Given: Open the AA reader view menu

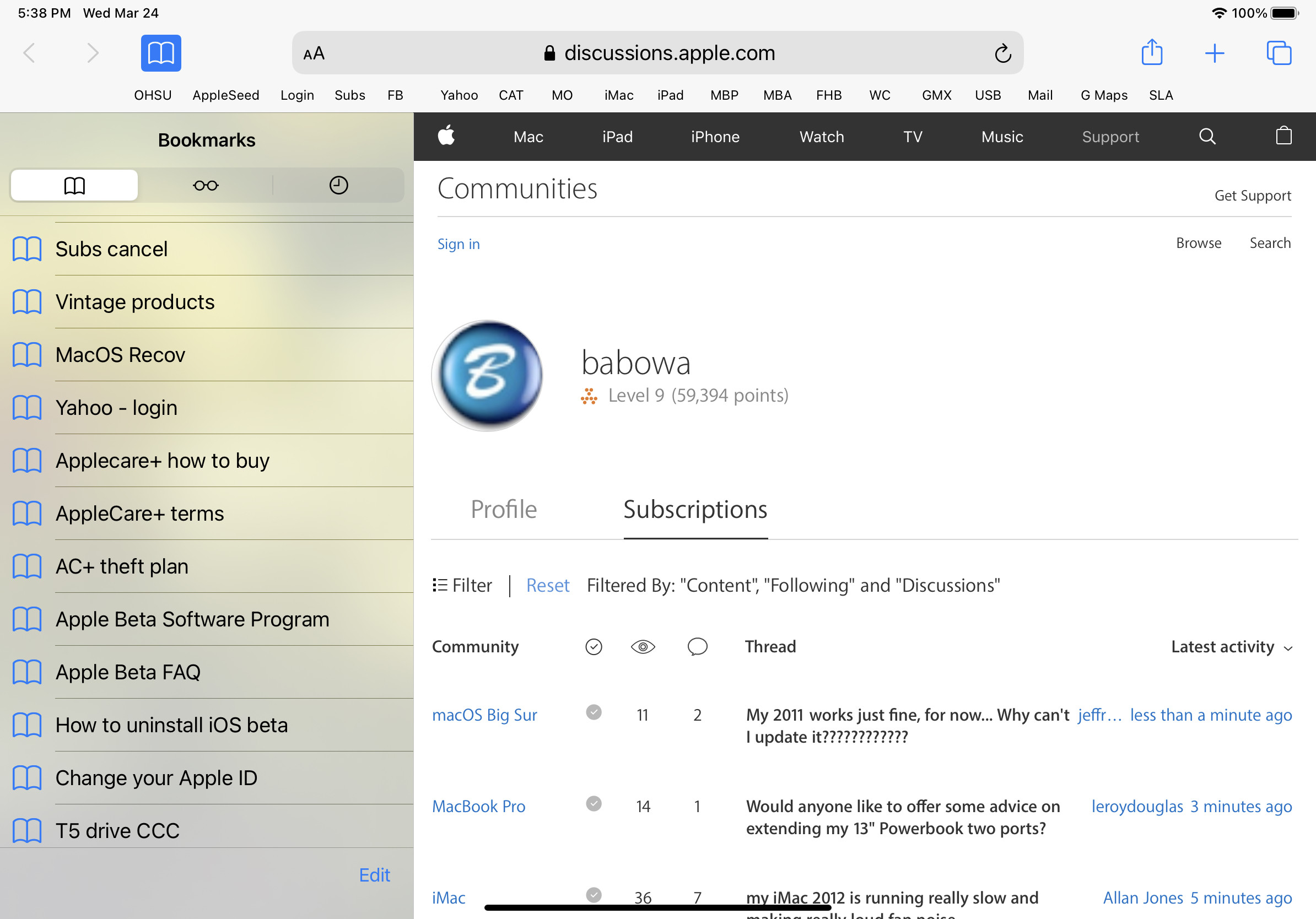Looking at the screenshot, I should [314, 53].
